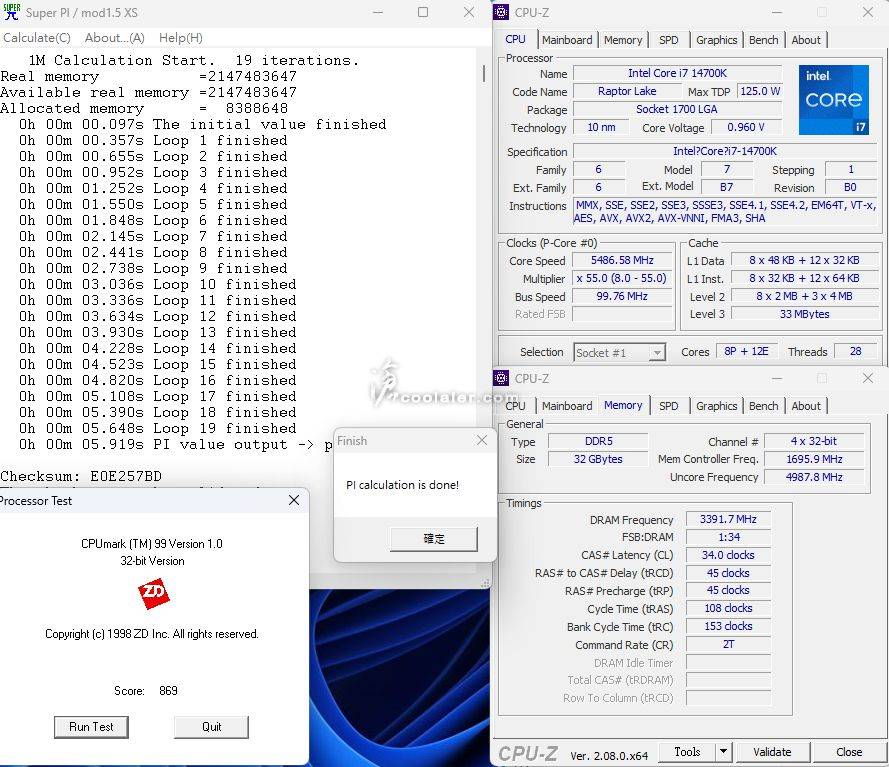Click the Intel Core i7 14700K name field
Image resolution: width=889 pixels, height=767 pixels.
(x=677, y=73)
